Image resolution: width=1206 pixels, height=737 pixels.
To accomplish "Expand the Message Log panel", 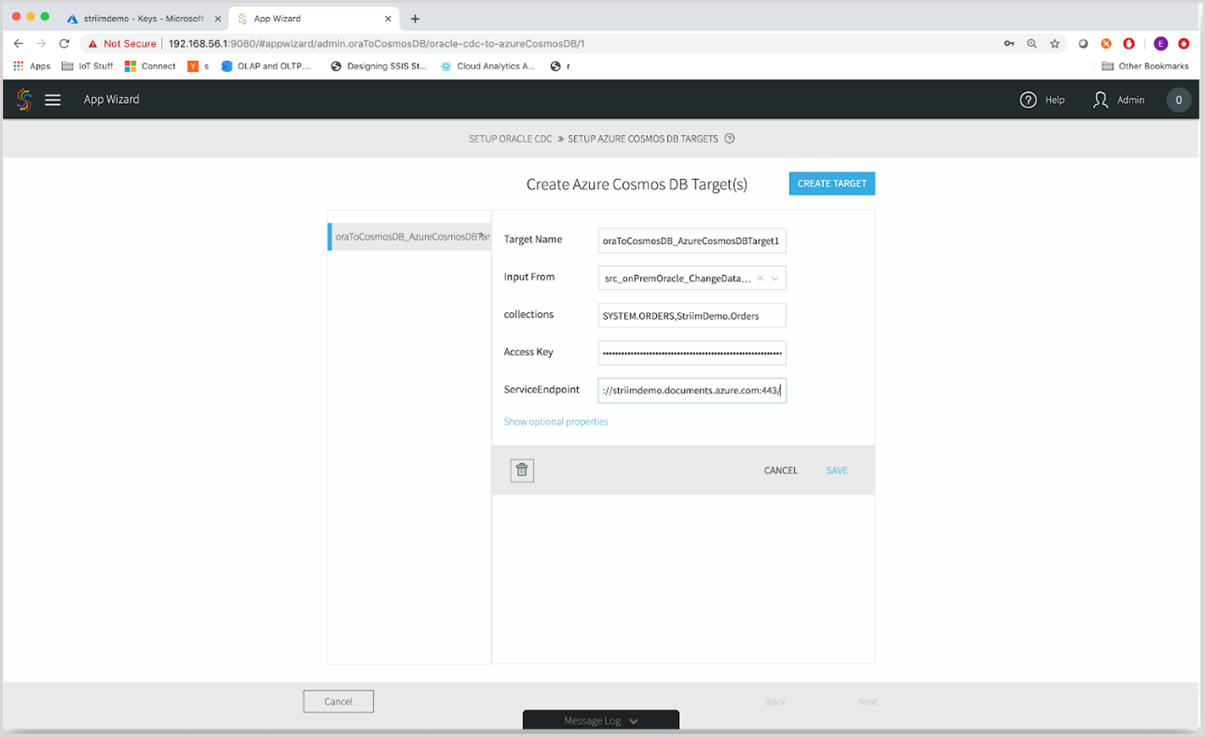I will (x=600, y=719).
